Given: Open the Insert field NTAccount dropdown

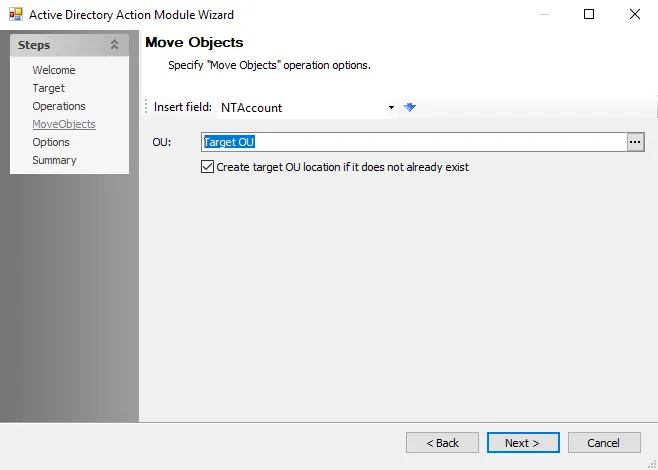Looking at the screenshot, I should (x=391, y=107).
